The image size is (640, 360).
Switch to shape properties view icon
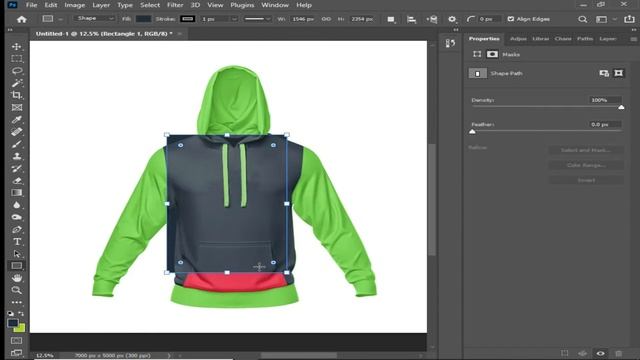click(x=477, y=54)
